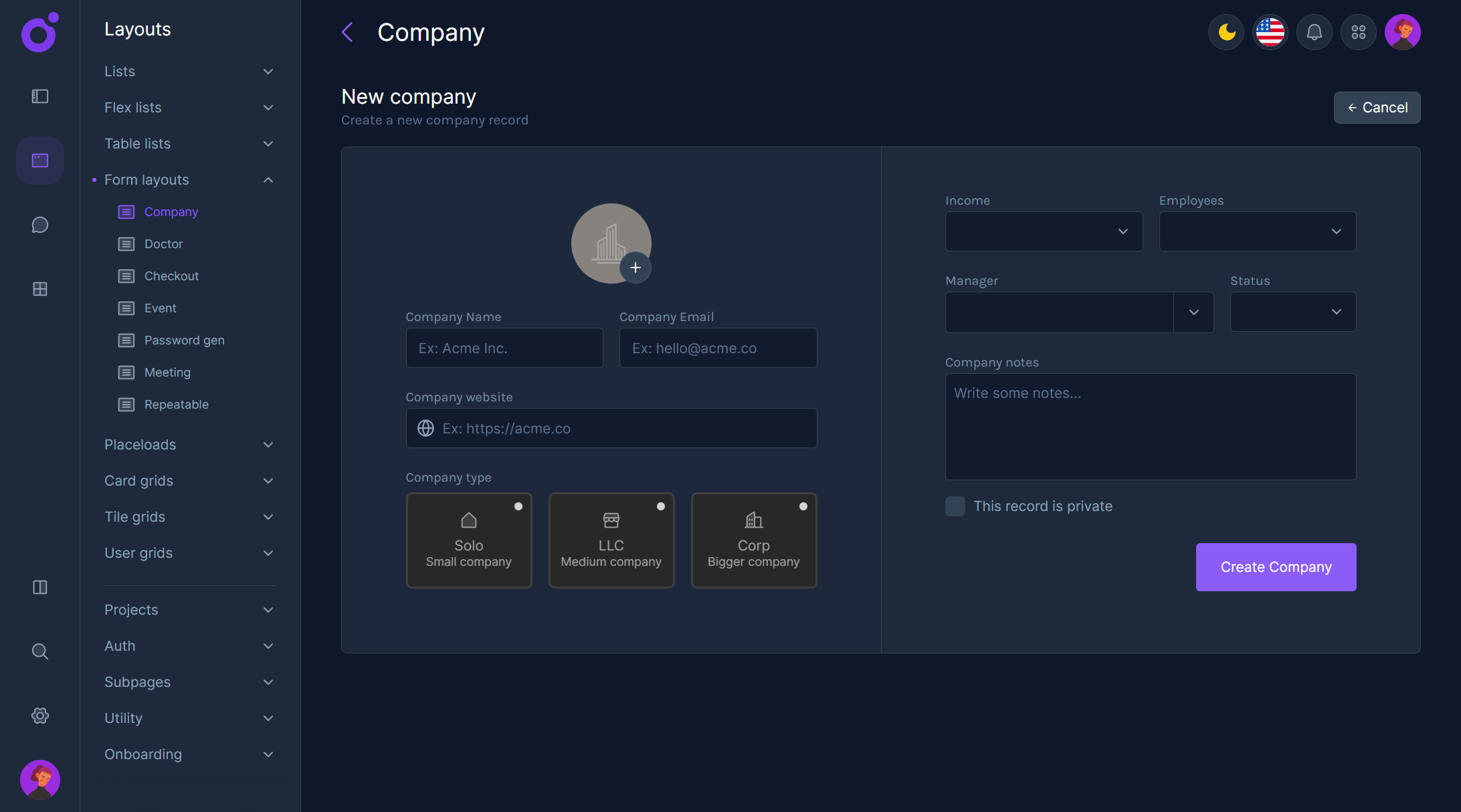Open search using the magnifier icon
The width and height of the screenshot is (1461, 812).
click(x=39, y=651)
